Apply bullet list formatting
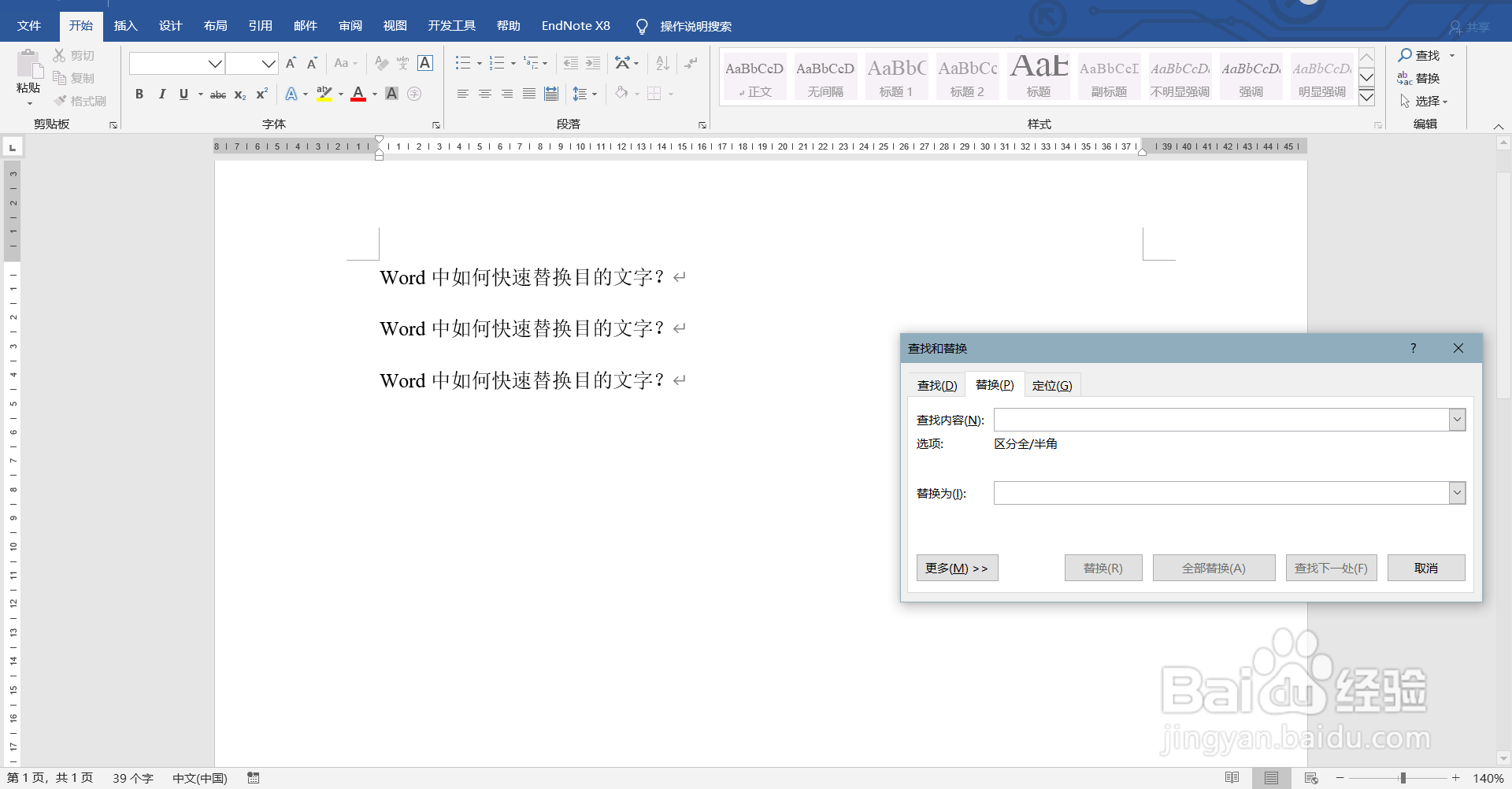Screen dimensions: 1512x789 click(464, 63)
